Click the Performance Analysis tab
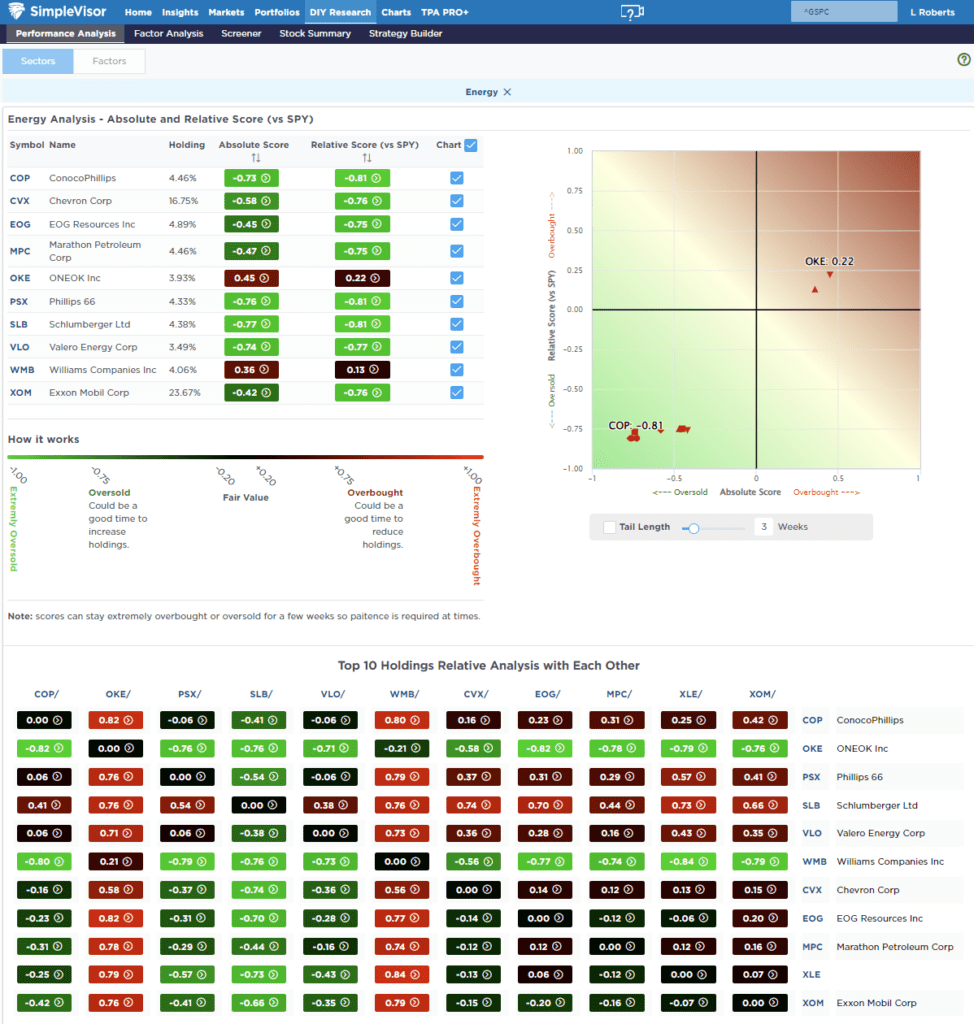Image resolution: width=974 pixels, height=1024 pixels. click(x=65, y=33)
